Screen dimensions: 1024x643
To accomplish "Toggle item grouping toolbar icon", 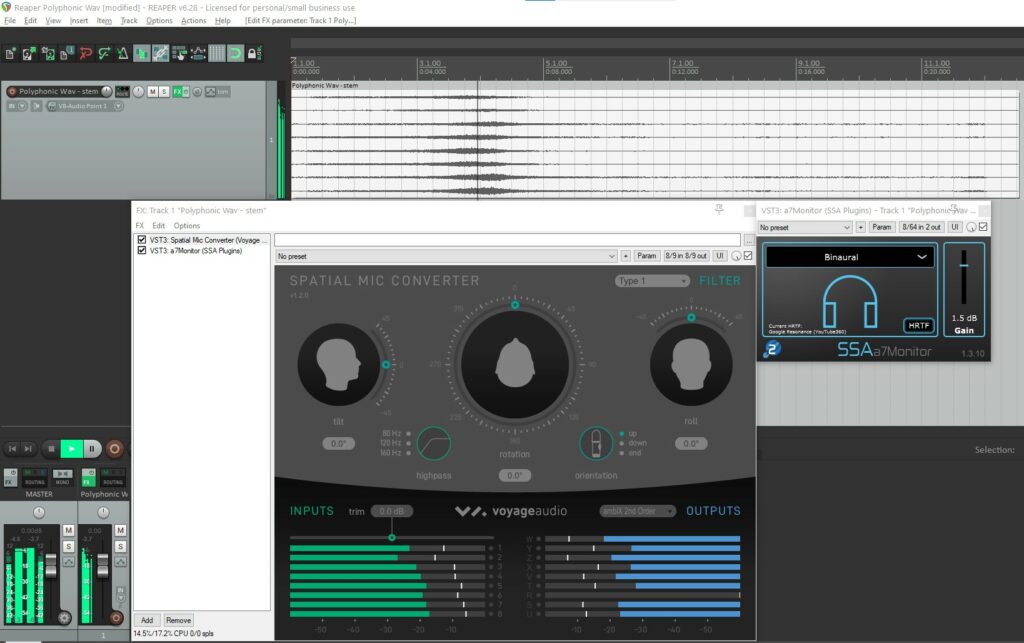I will coord(160,54).
